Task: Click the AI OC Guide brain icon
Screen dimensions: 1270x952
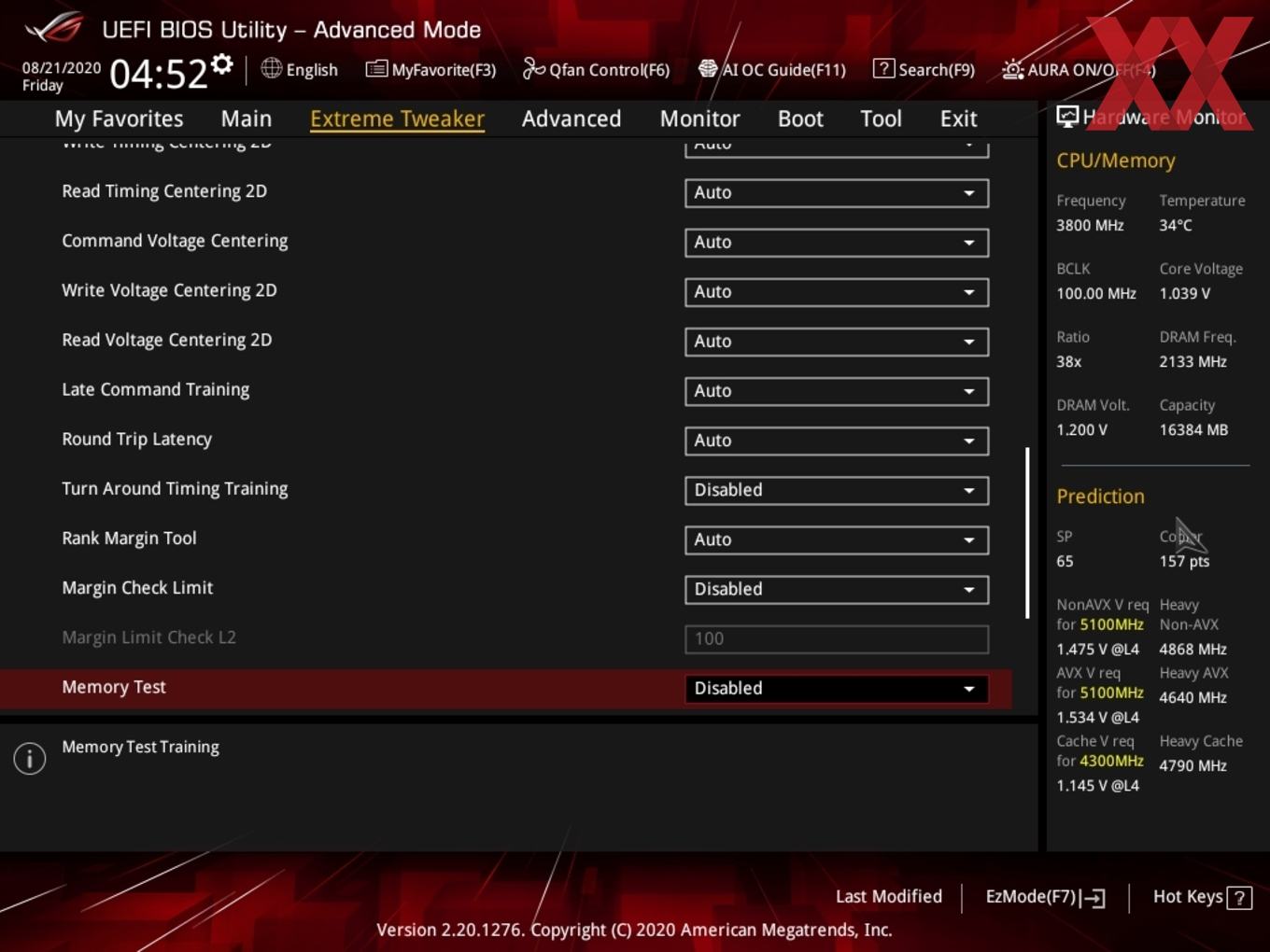Action: tap(708, 68)
